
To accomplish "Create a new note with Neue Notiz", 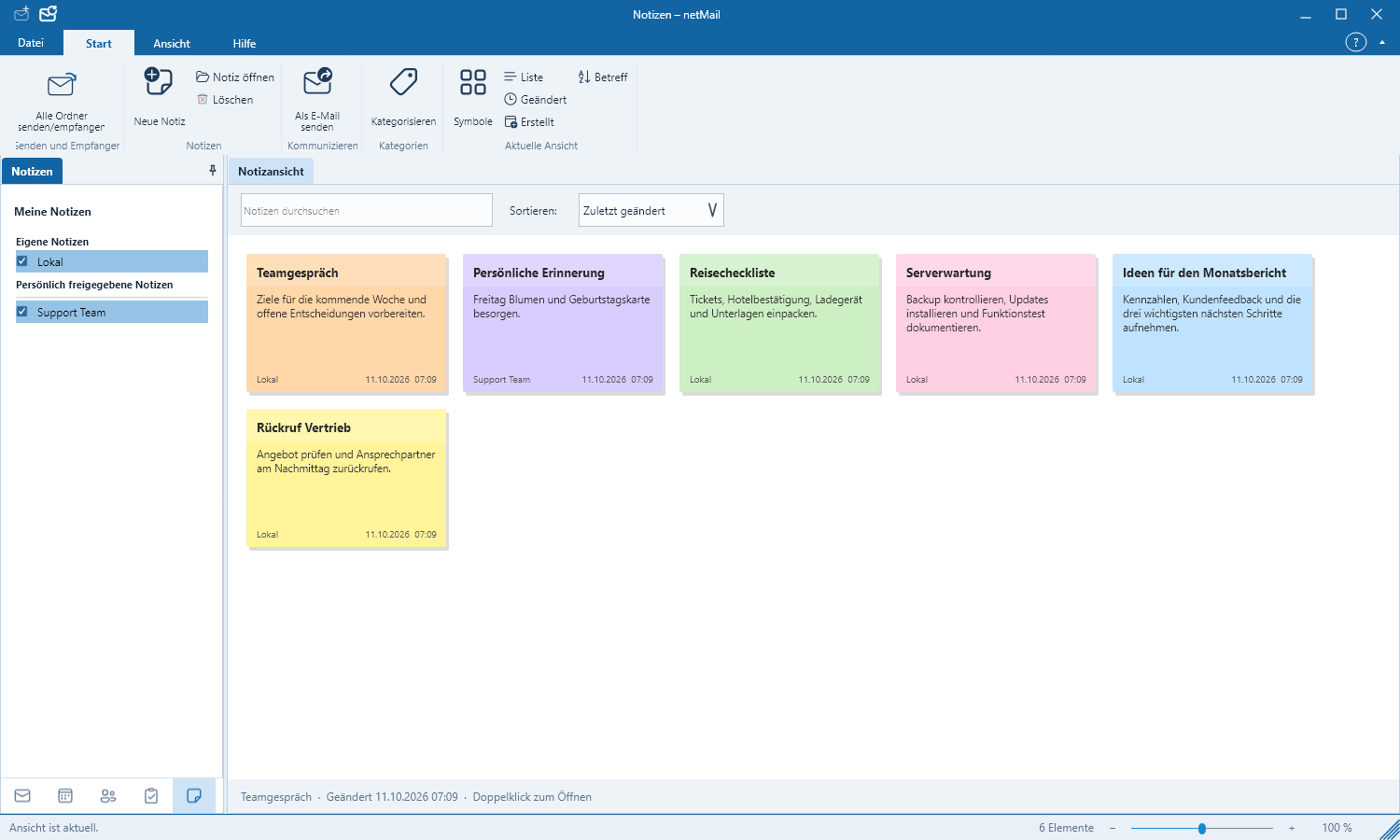I will click(x=160, y=96).
